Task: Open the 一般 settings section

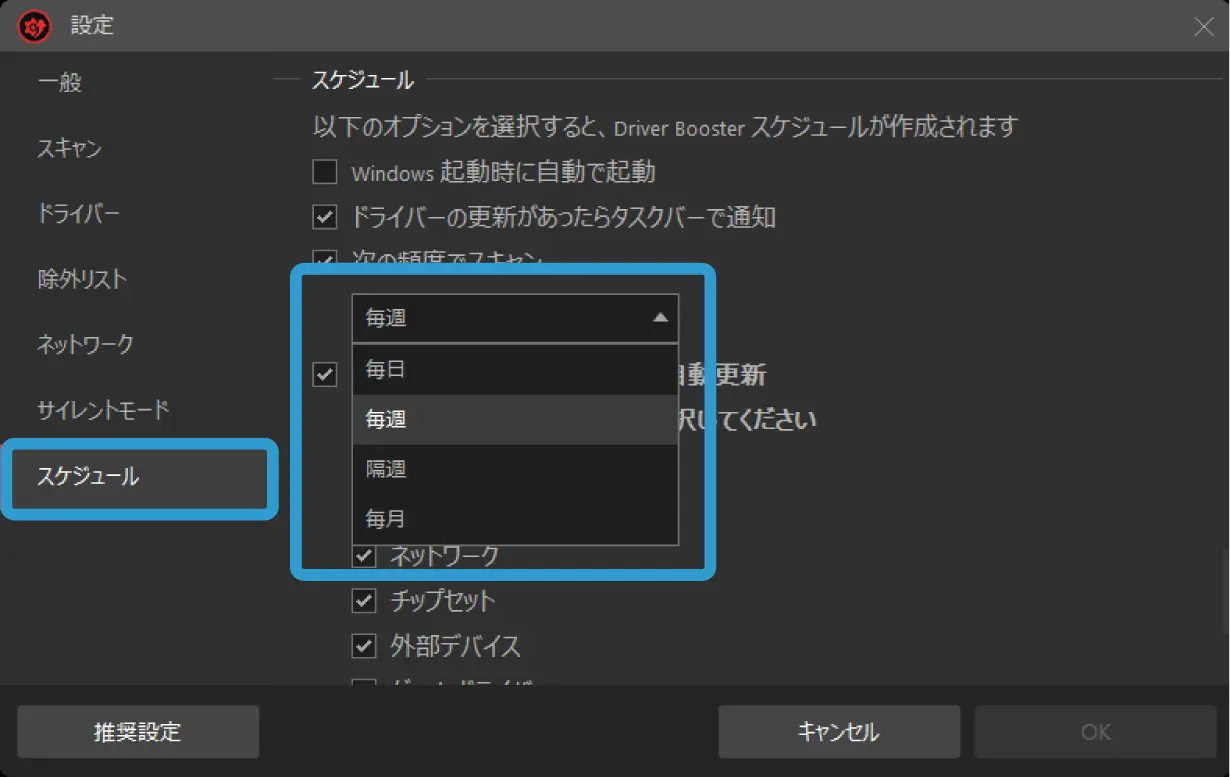Action: 60,83
